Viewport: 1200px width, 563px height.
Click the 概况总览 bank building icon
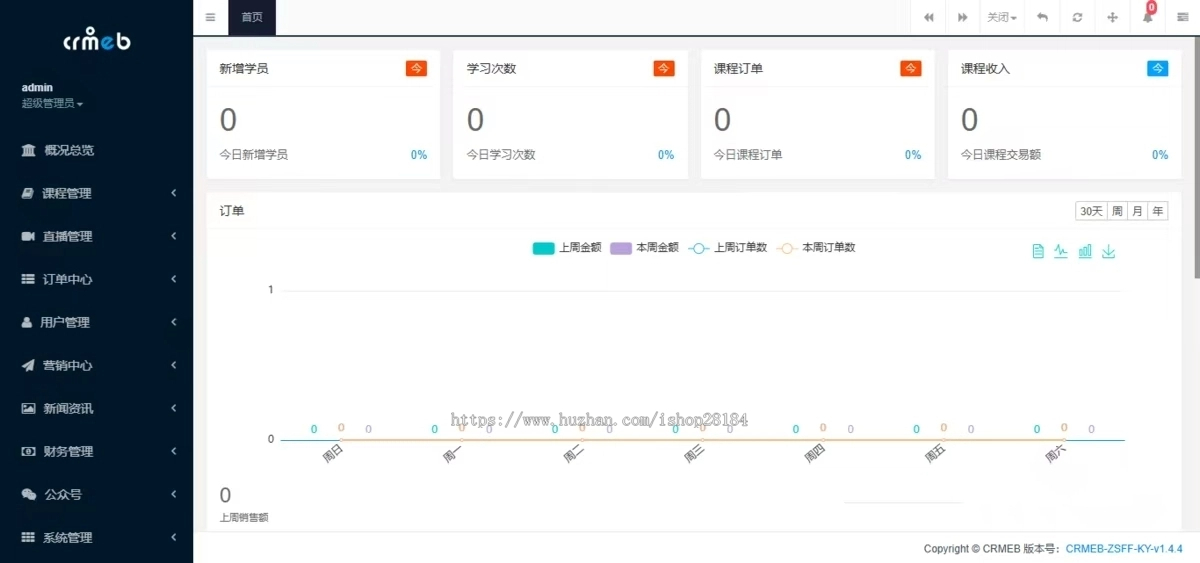point(28,150)
